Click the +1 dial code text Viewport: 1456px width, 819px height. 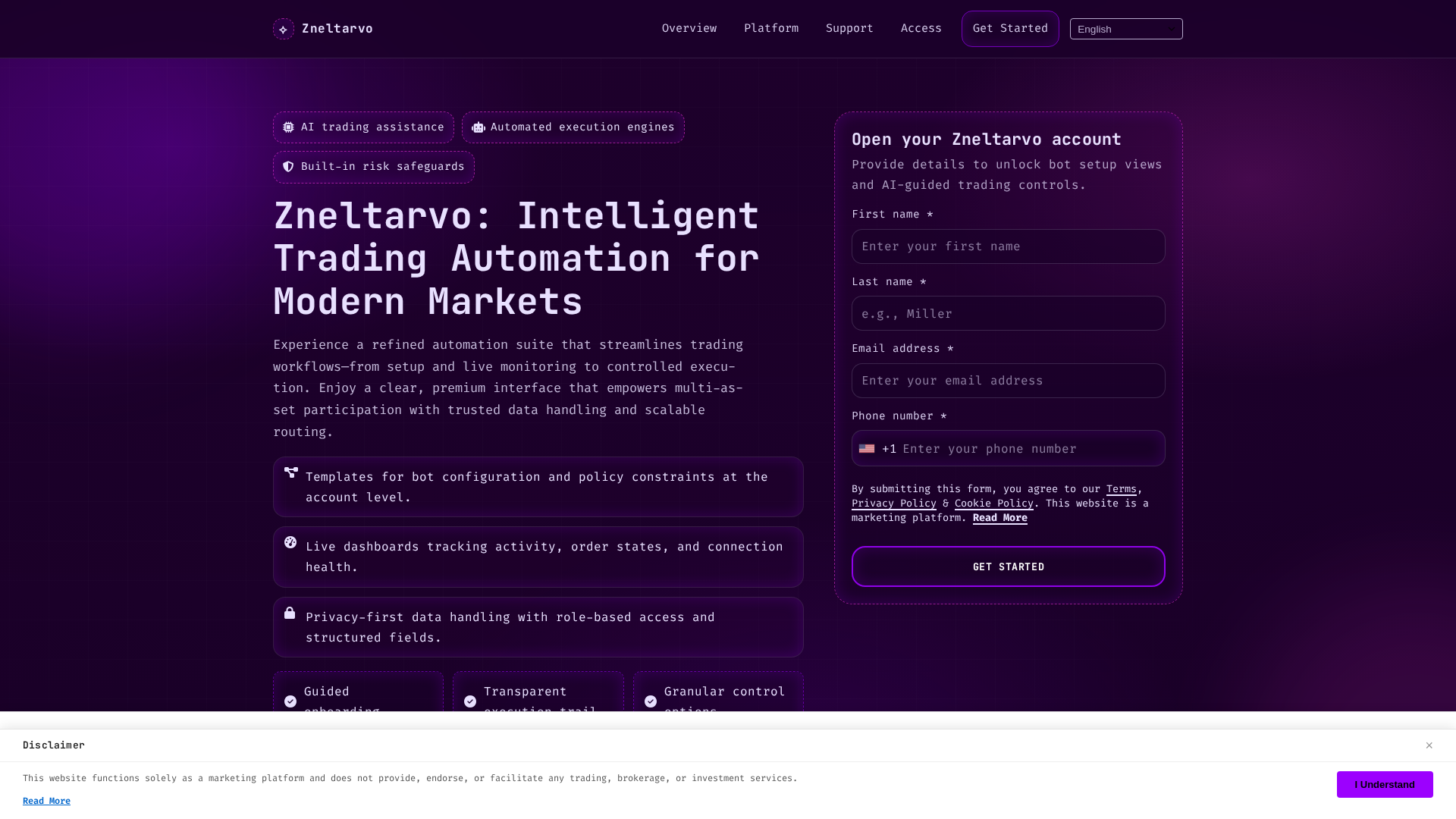pyautogui.click(x=890, y=449)
